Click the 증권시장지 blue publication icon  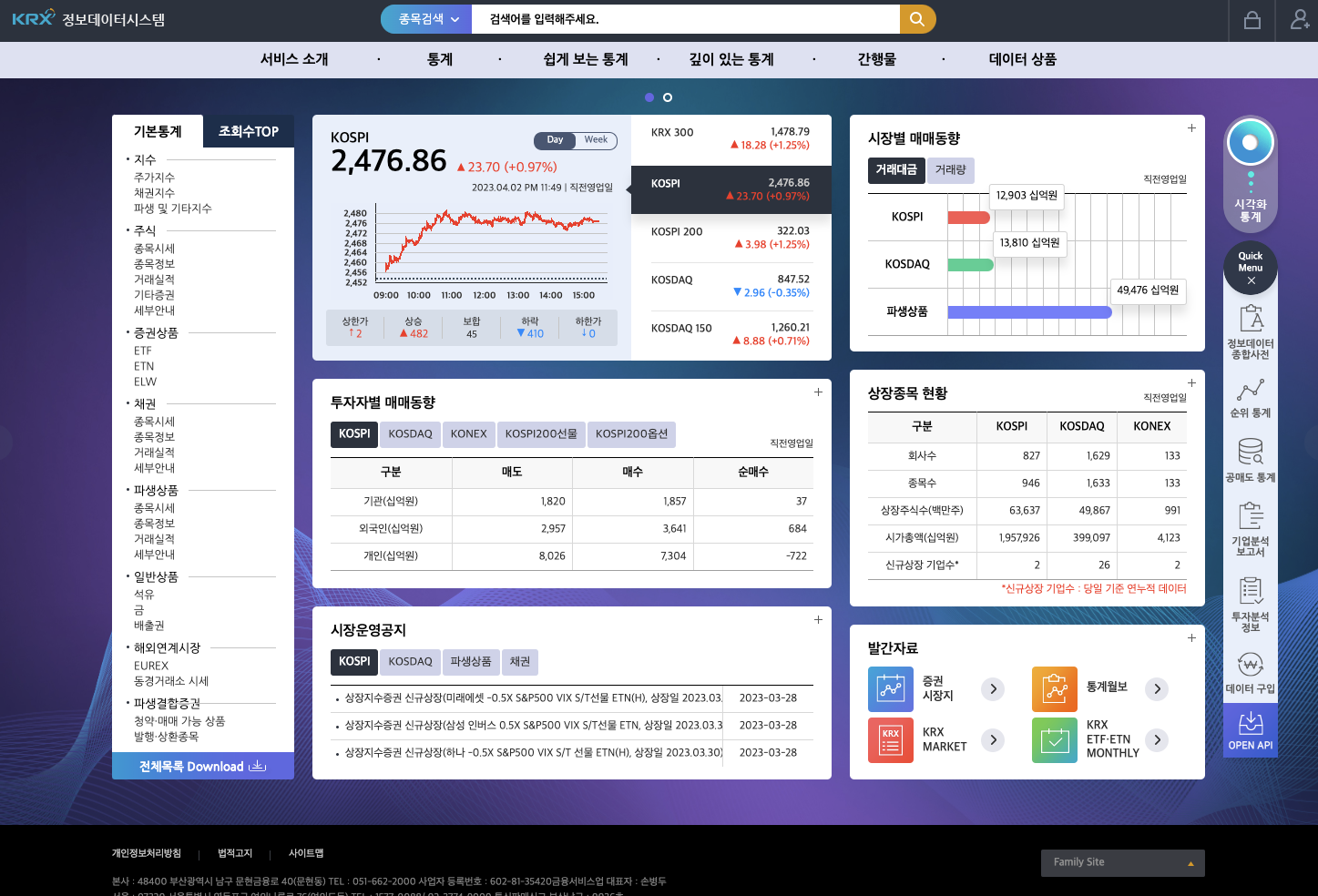pos(891,689)
